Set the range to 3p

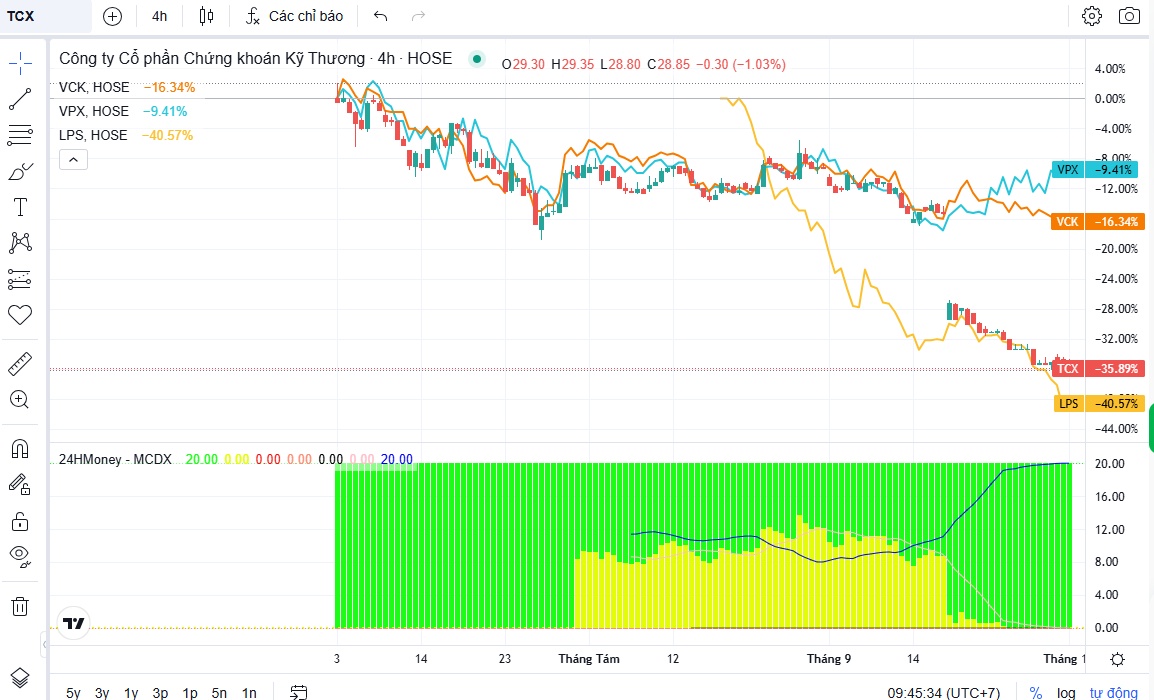160,693
